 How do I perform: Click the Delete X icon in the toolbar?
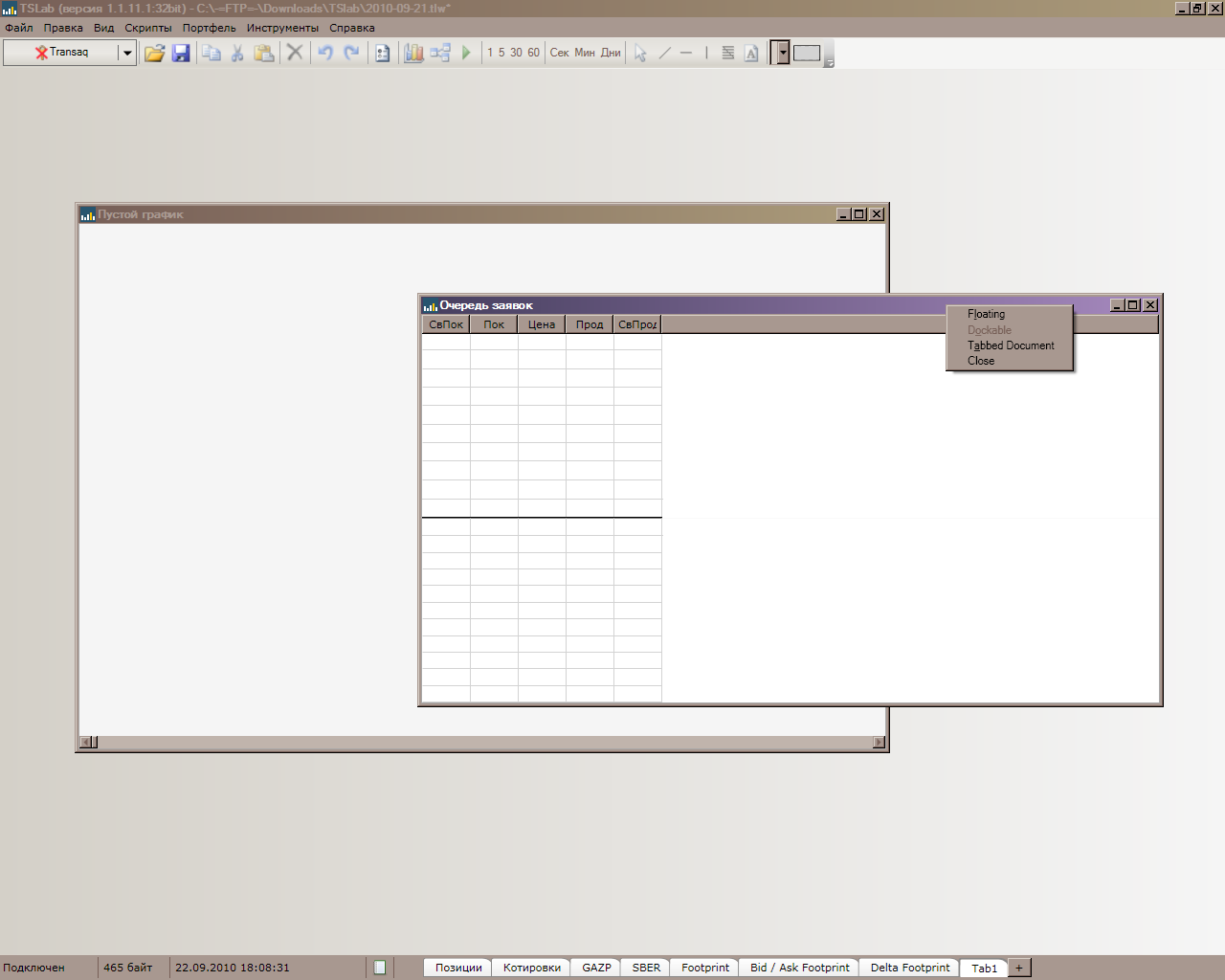295,53
